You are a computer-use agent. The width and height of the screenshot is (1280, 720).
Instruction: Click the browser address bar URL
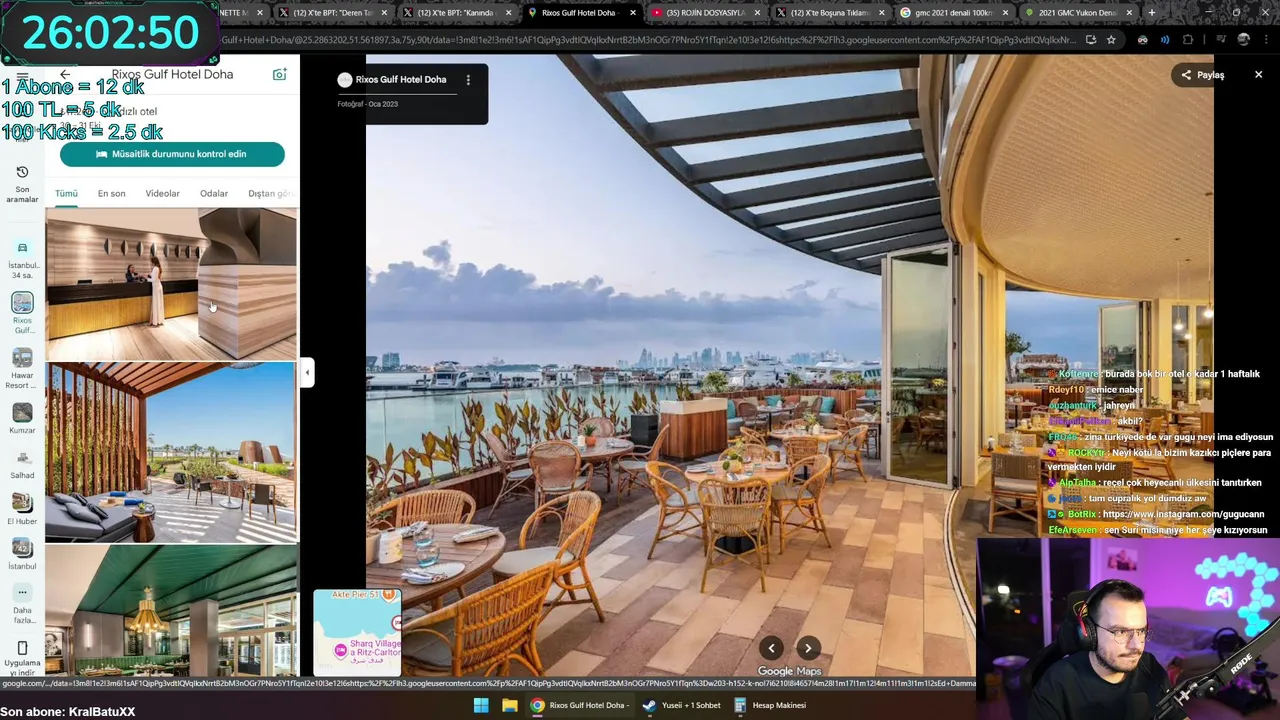tap(648, 40)
